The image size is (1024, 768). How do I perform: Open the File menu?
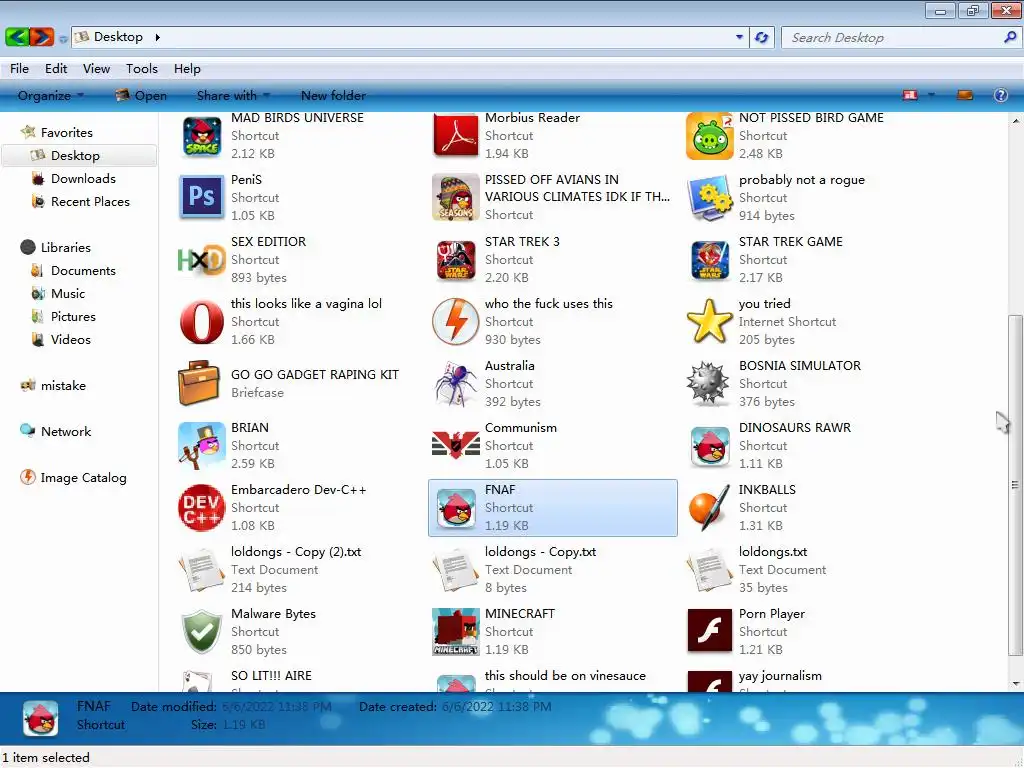[x=19, y=69]
